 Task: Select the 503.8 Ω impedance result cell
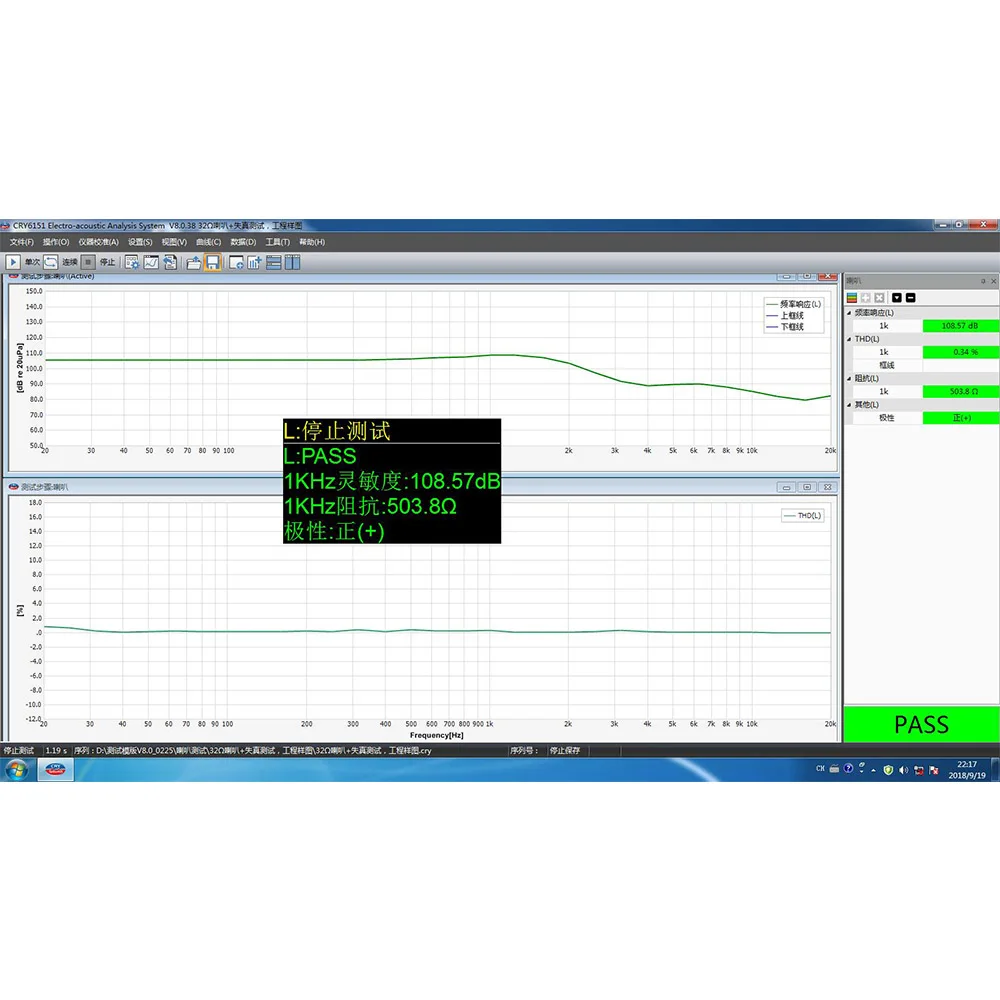click(x=960, y=392)
